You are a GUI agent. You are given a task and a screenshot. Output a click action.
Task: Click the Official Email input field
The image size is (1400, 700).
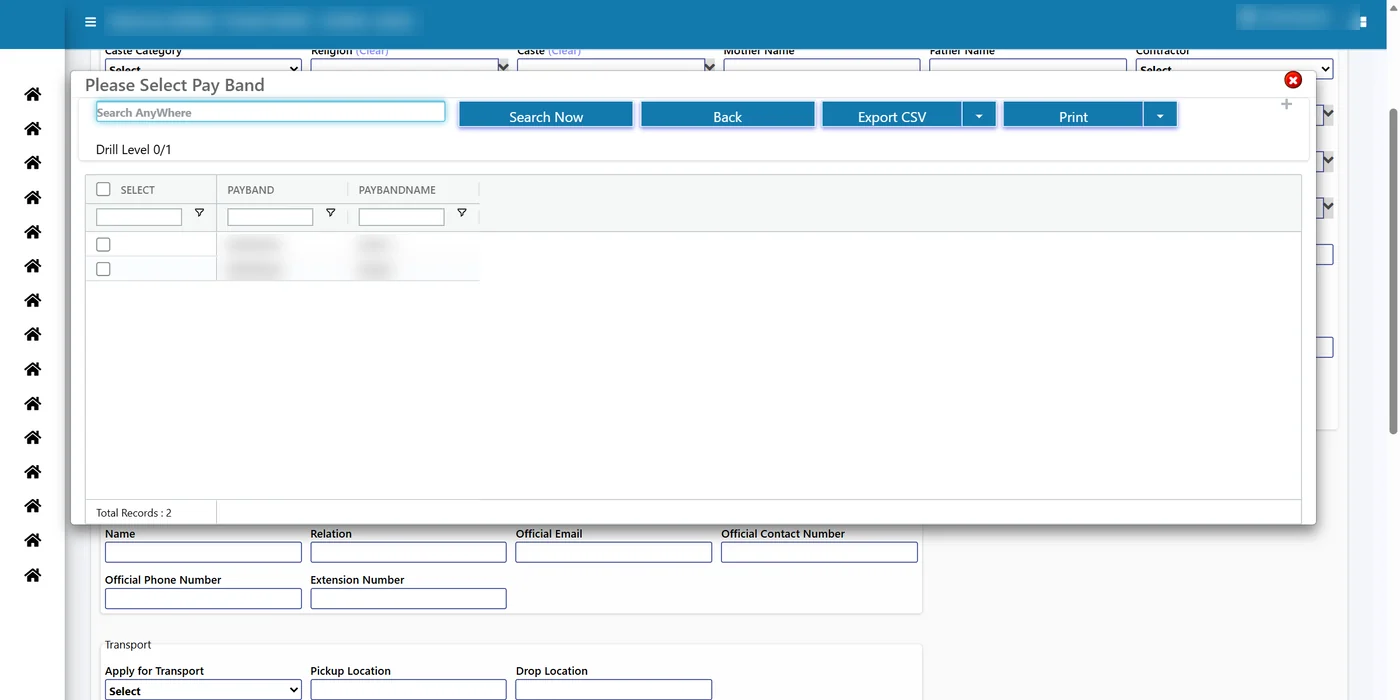point(614,552)
